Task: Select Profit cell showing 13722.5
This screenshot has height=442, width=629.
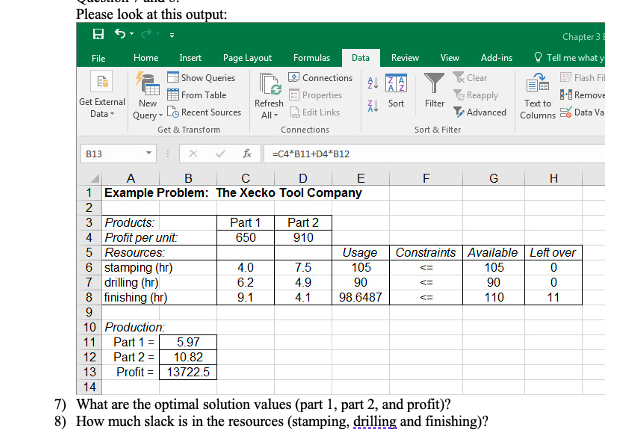Action: (x=188, y=372)
